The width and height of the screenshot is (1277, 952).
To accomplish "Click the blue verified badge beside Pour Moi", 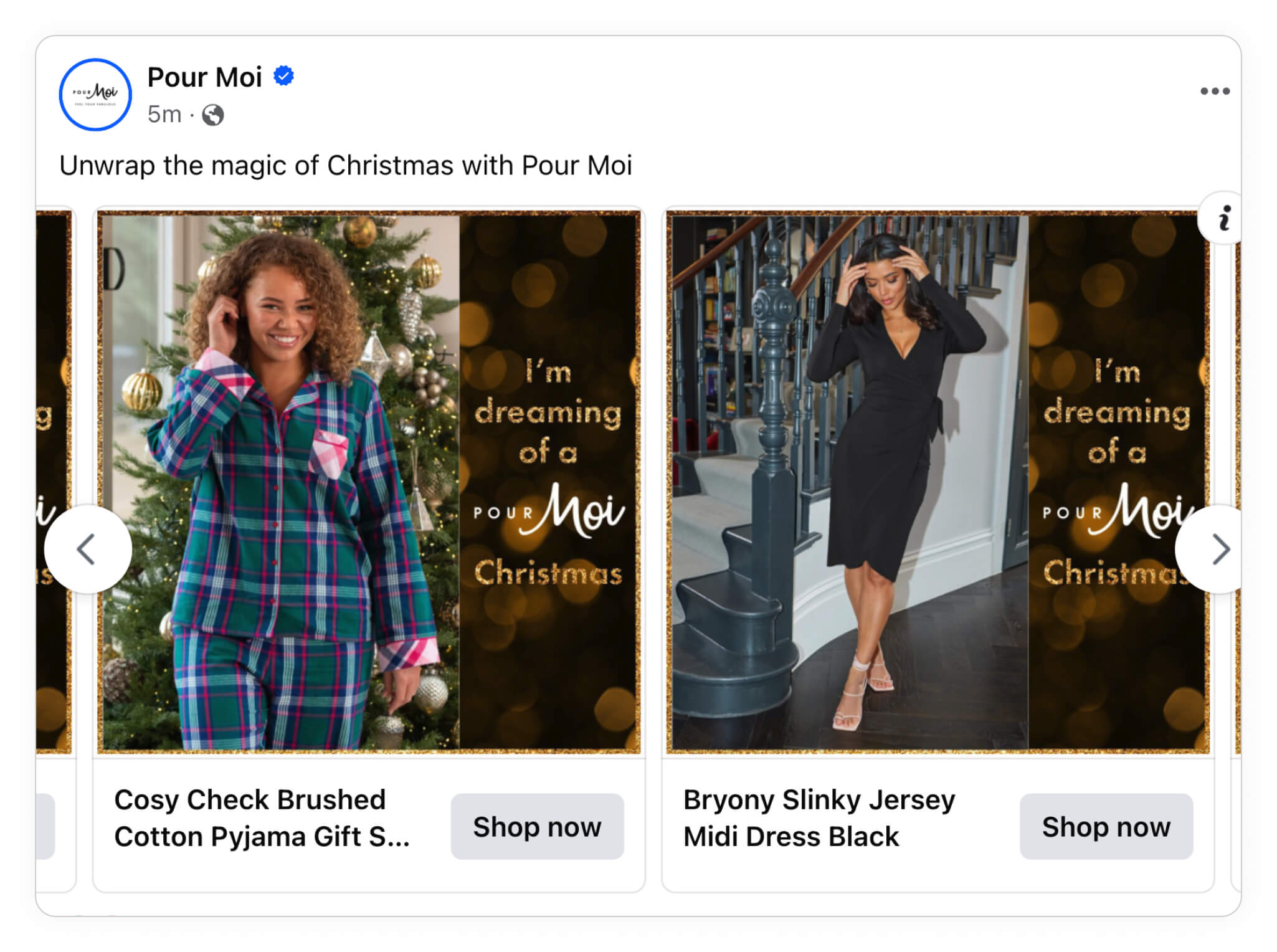I will pyautogui.click(x=283, y=76).
